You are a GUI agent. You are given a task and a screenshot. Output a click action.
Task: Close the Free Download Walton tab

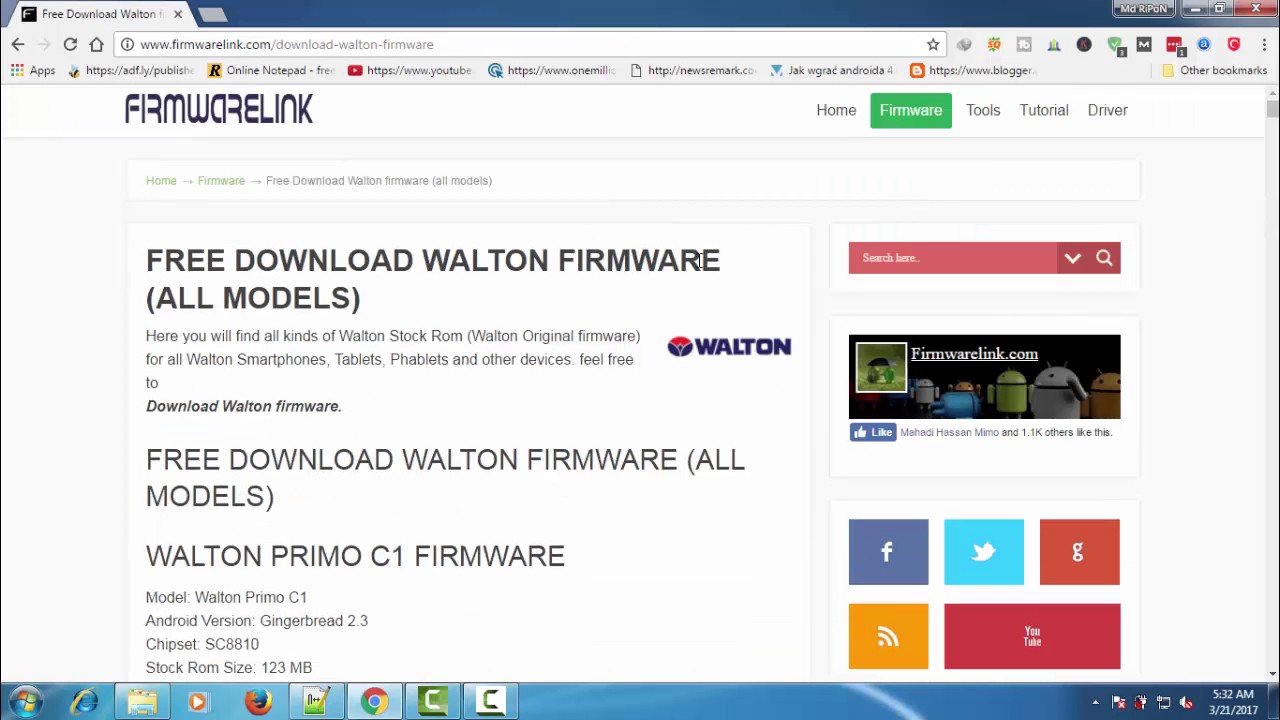pyautogui.click(x=178, y=14)
